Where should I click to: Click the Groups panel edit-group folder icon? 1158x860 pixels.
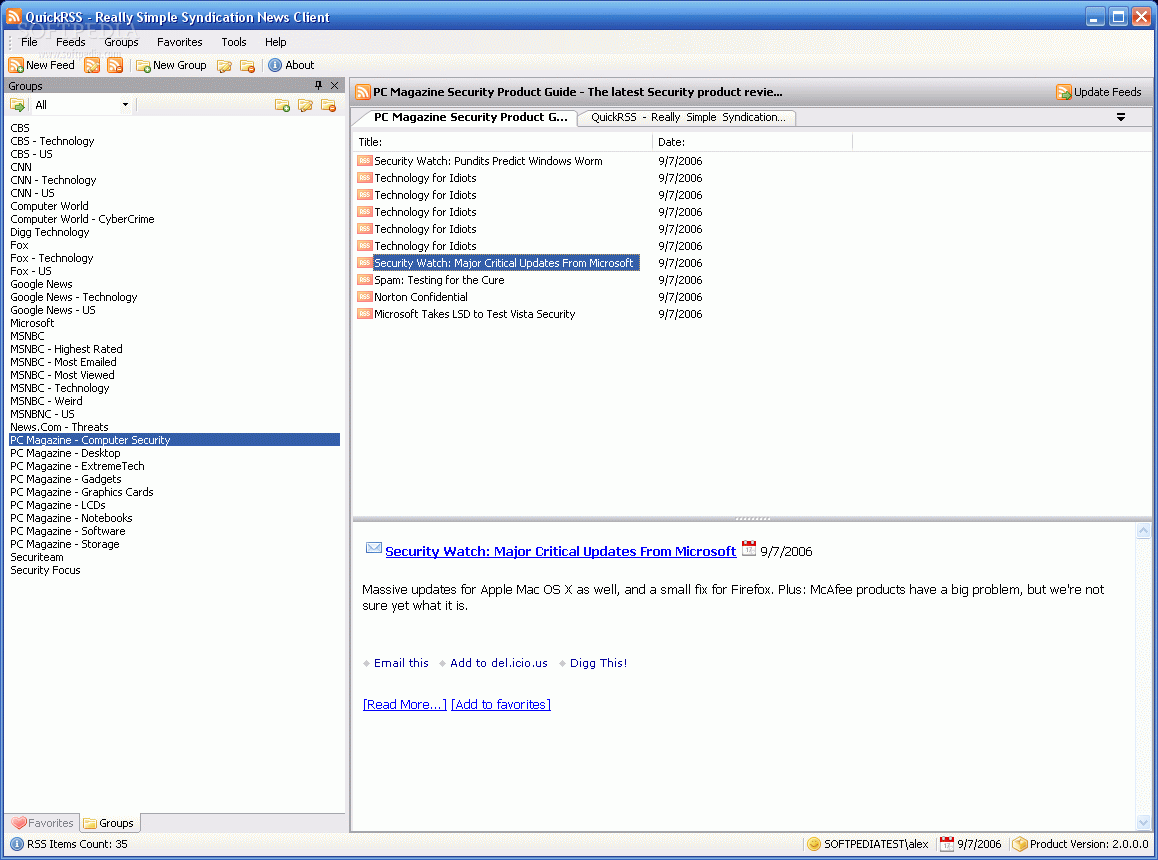(x=305, y=106)
